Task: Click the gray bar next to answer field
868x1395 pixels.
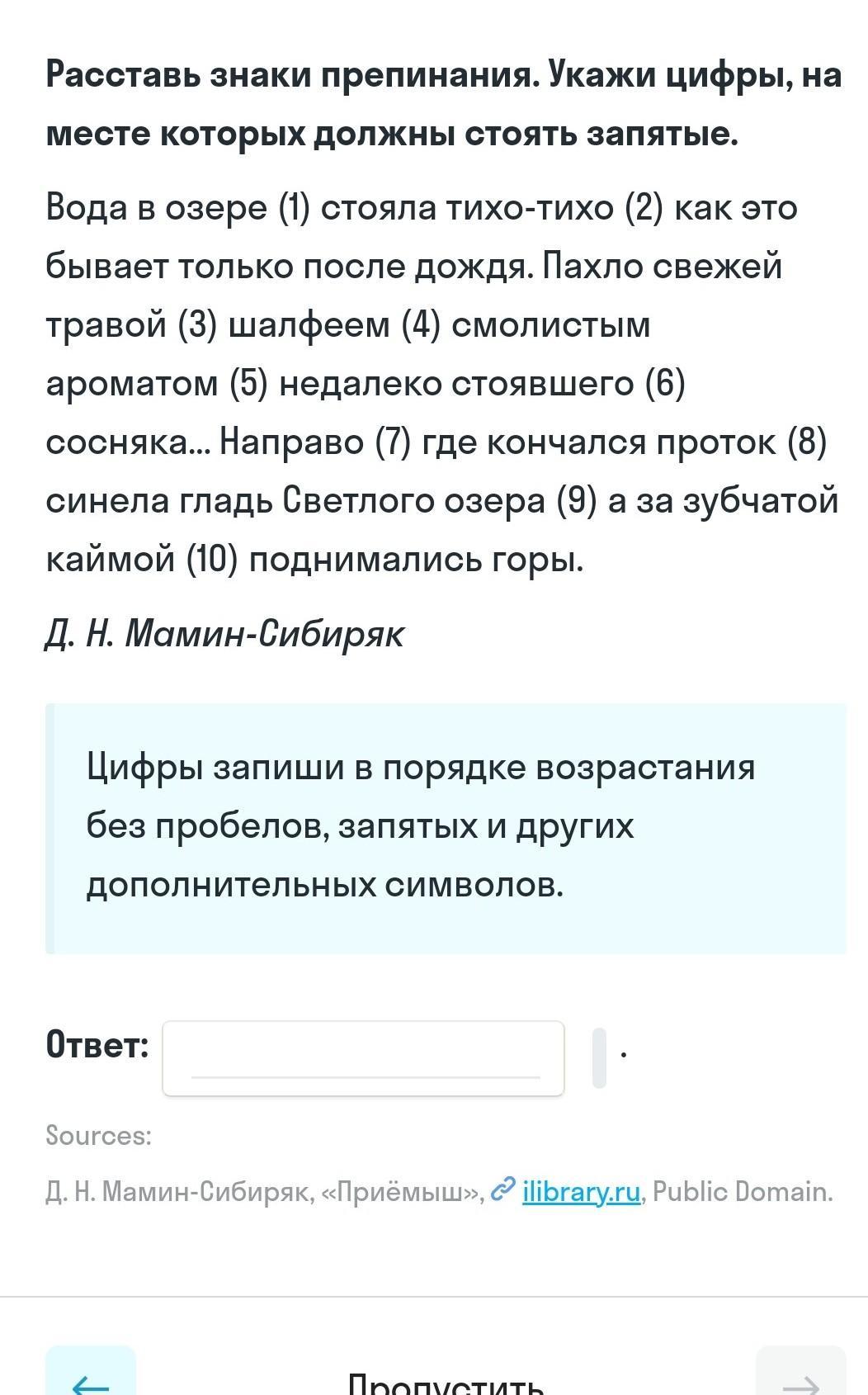Action: tap(599, 1057)
